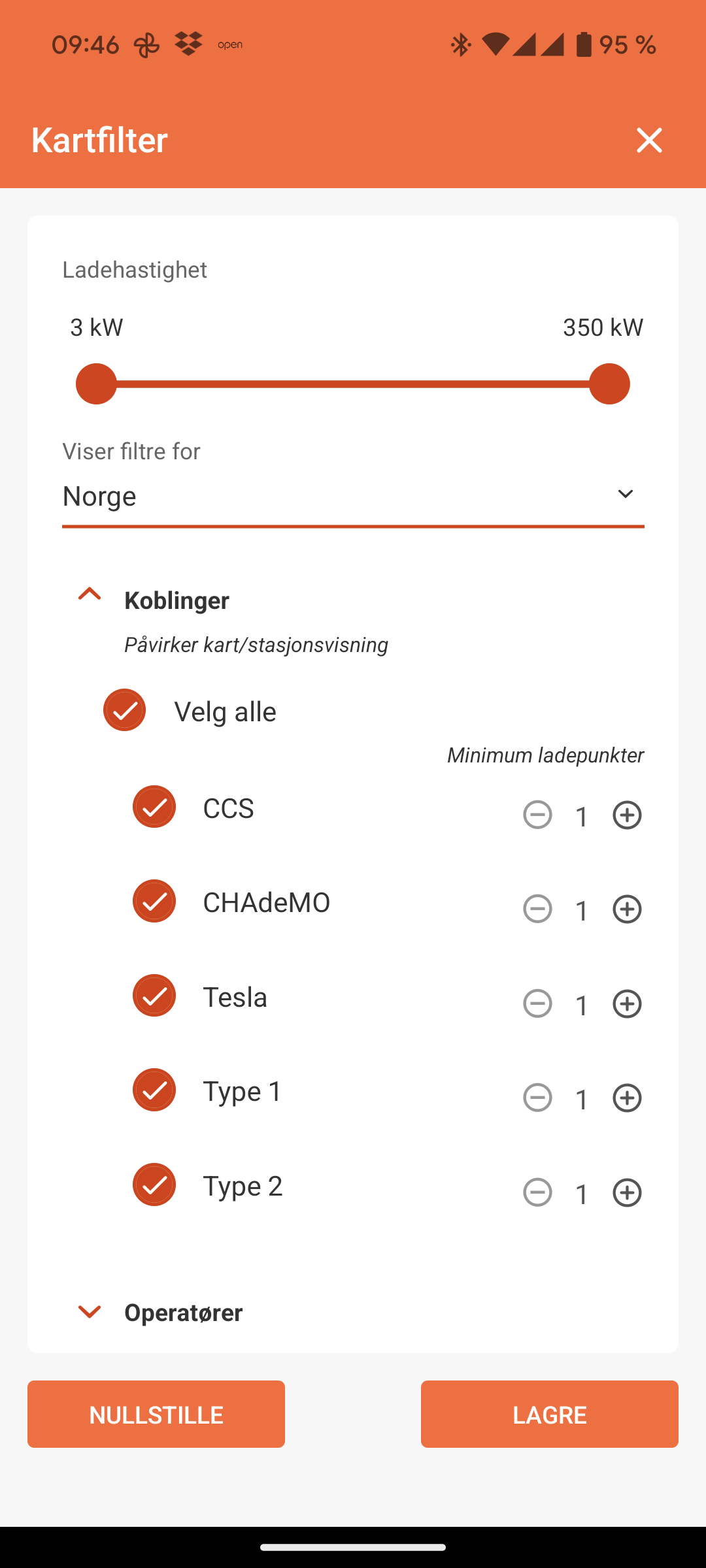Increase Type 1 minimum charge points
Screen dimensions: 706x1568
(x=627, y=1098)
